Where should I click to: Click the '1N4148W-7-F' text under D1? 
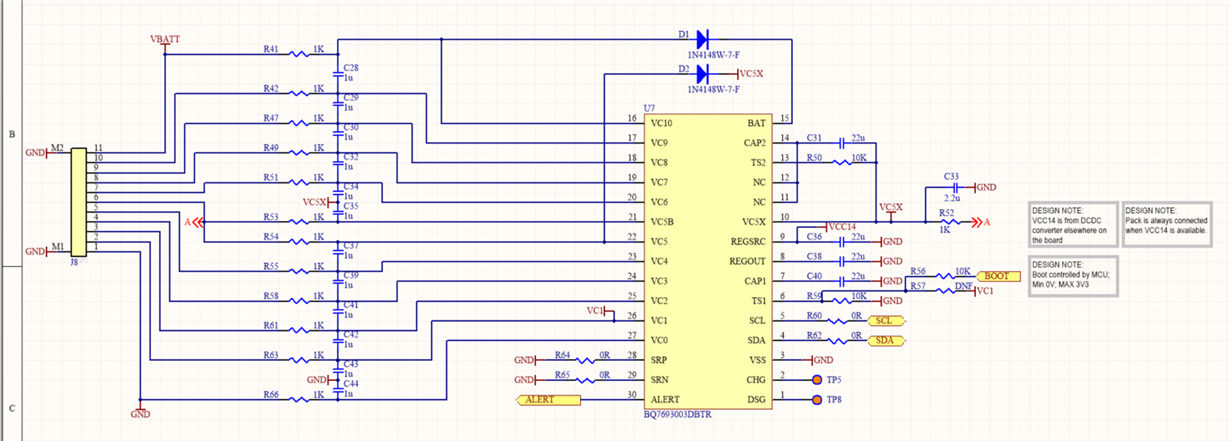coord(712,56)
